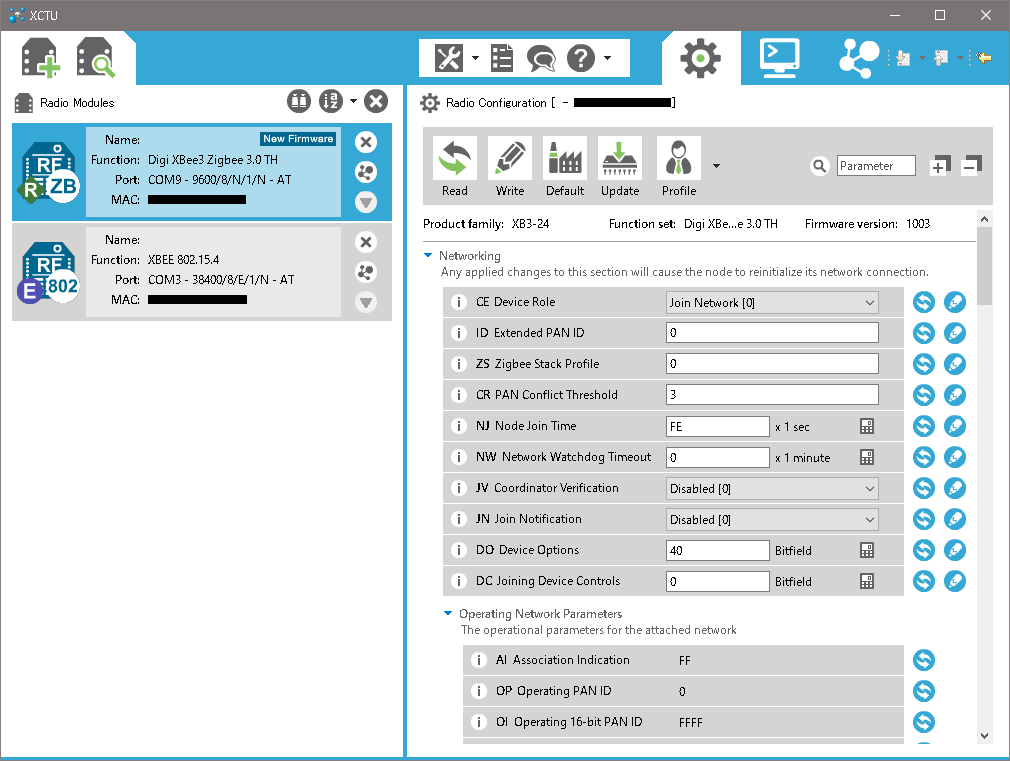This screenshot has height=761, width=1010.
Task: Switch to Network working mode
Action: coord(859,58)
